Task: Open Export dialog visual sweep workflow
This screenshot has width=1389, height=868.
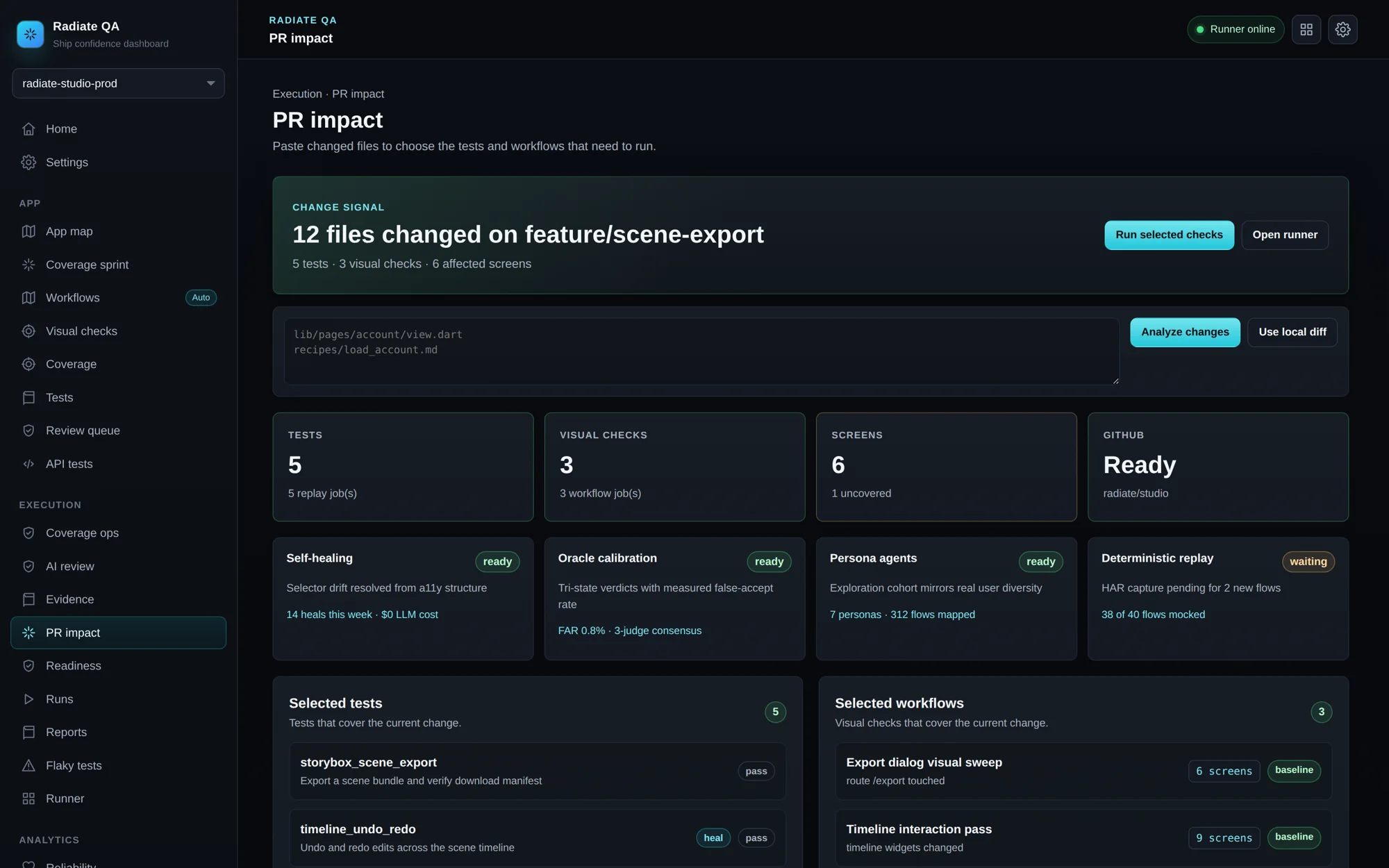Action: [x=1083, y=771]
